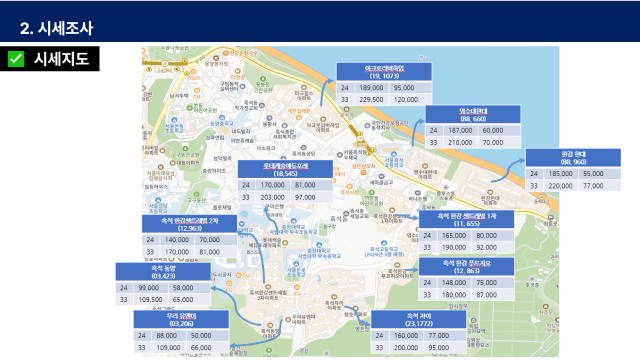
Task: Click the 우리 유앤미 table header
Action: [x=181, y=320]
